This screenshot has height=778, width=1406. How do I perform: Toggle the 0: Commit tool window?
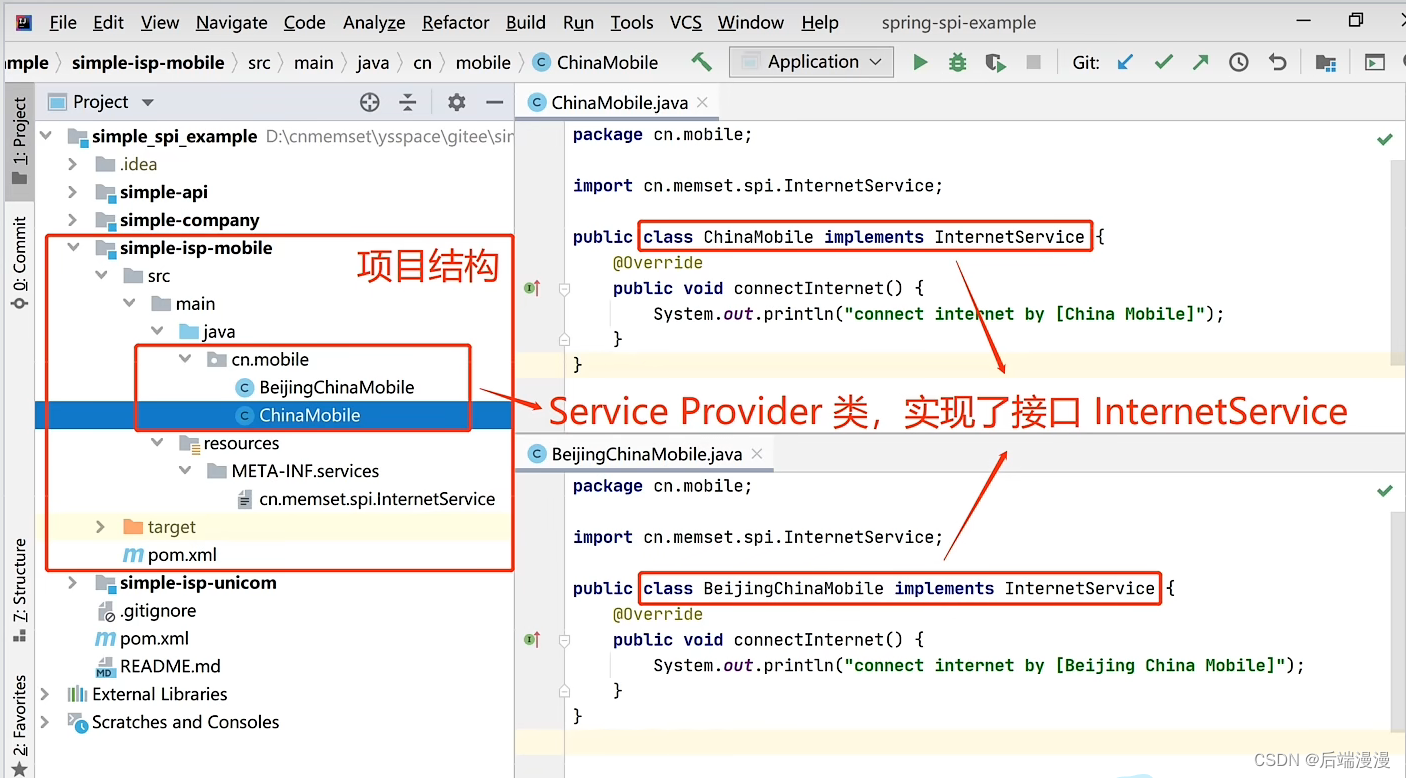tap(19, 262)
